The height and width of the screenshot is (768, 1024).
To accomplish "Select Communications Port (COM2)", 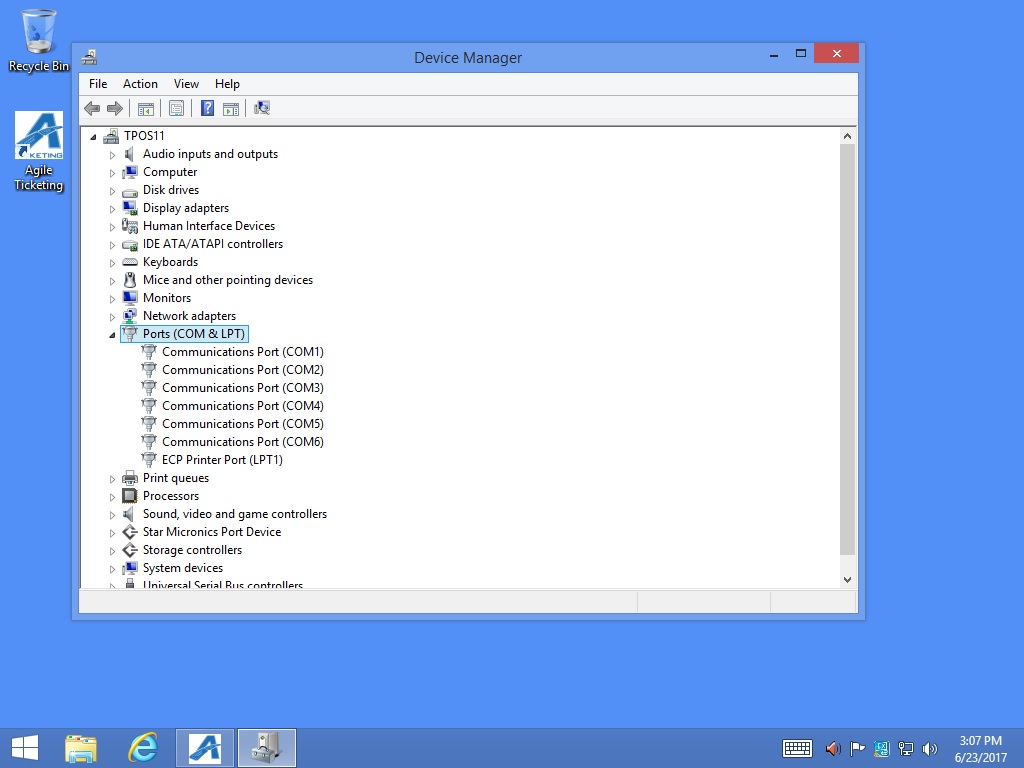I will click(243, 370).
